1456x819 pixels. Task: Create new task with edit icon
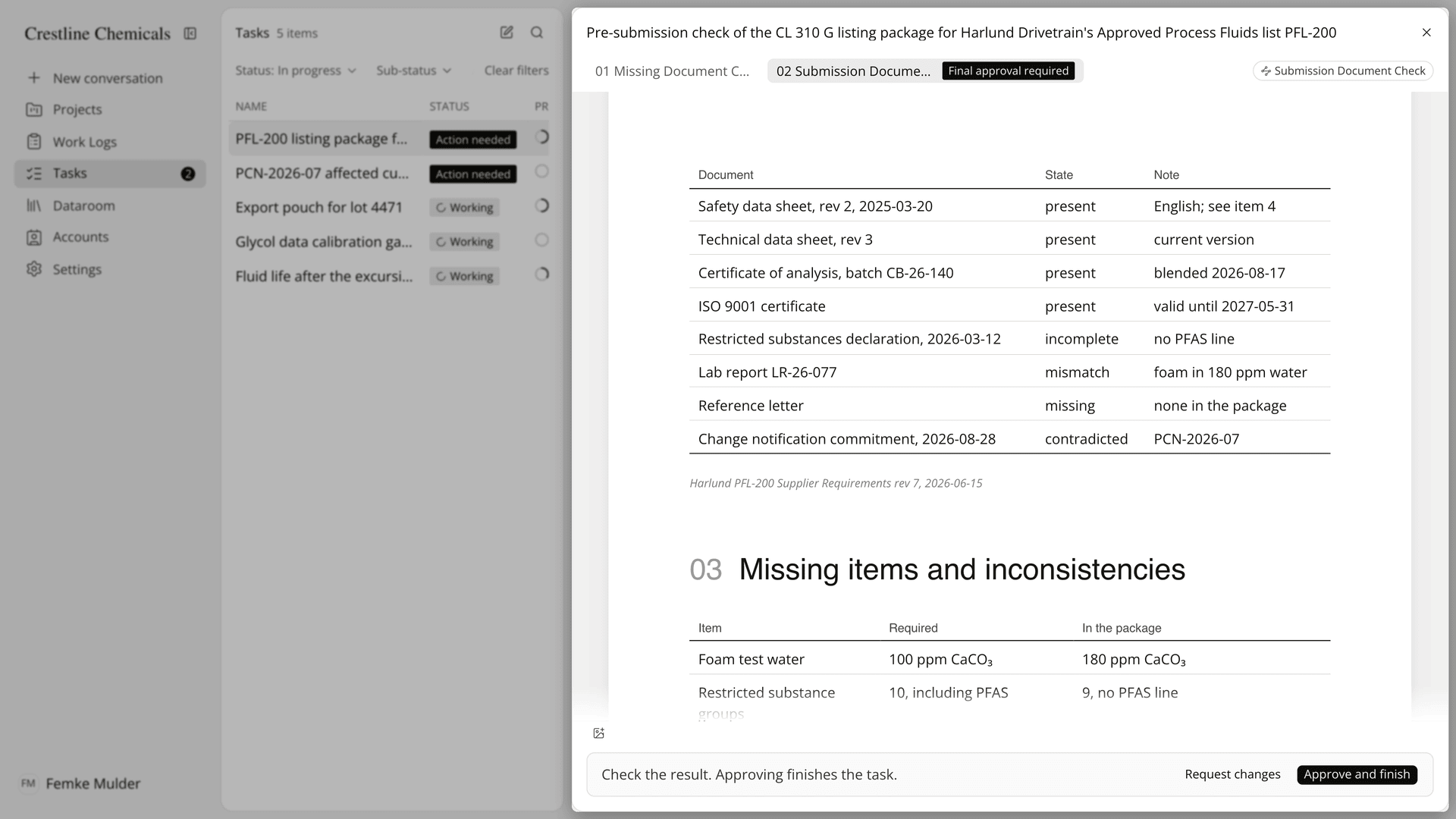pos(507,32)
